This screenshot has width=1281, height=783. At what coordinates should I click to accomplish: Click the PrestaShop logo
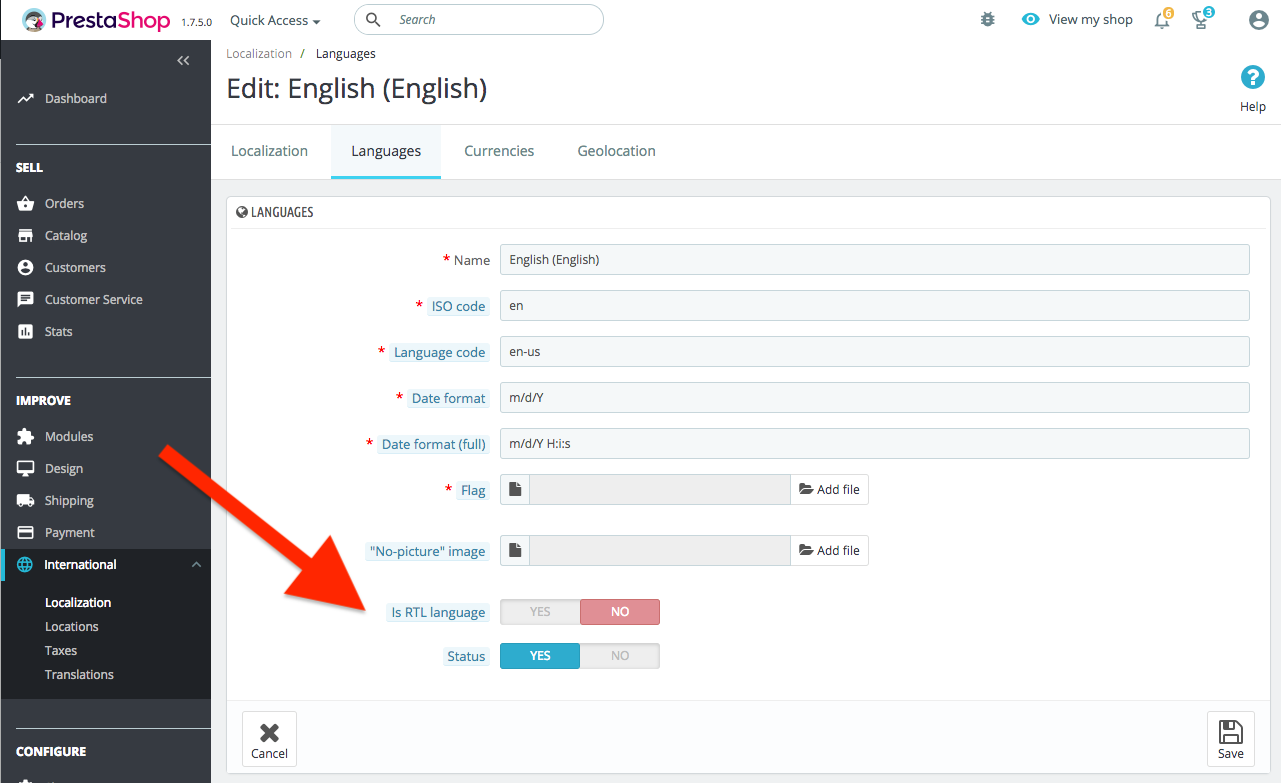coord(96,20)
